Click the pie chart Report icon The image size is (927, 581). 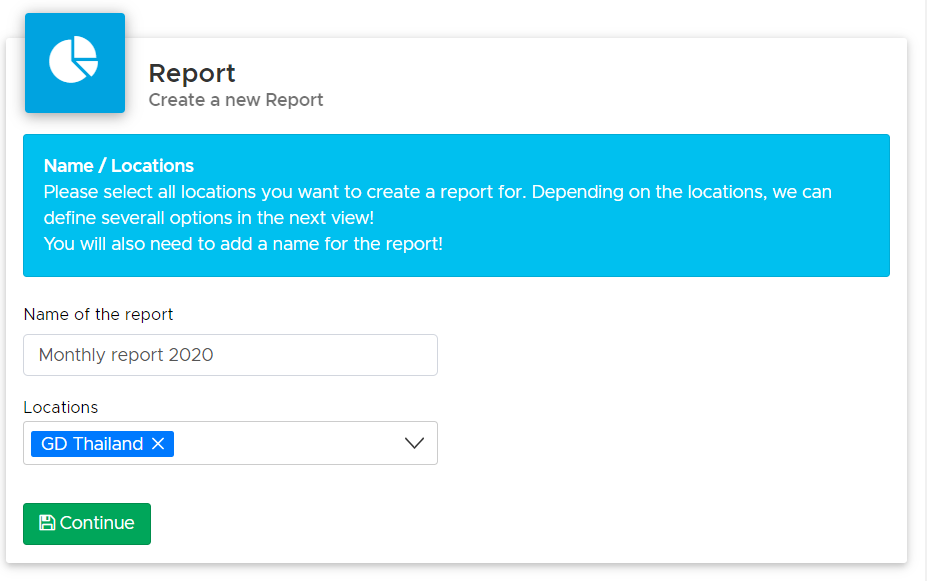[74, 63]
